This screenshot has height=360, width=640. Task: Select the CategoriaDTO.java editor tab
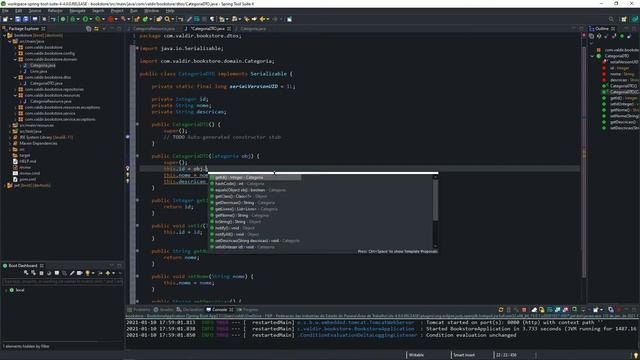tap(207, 29)
